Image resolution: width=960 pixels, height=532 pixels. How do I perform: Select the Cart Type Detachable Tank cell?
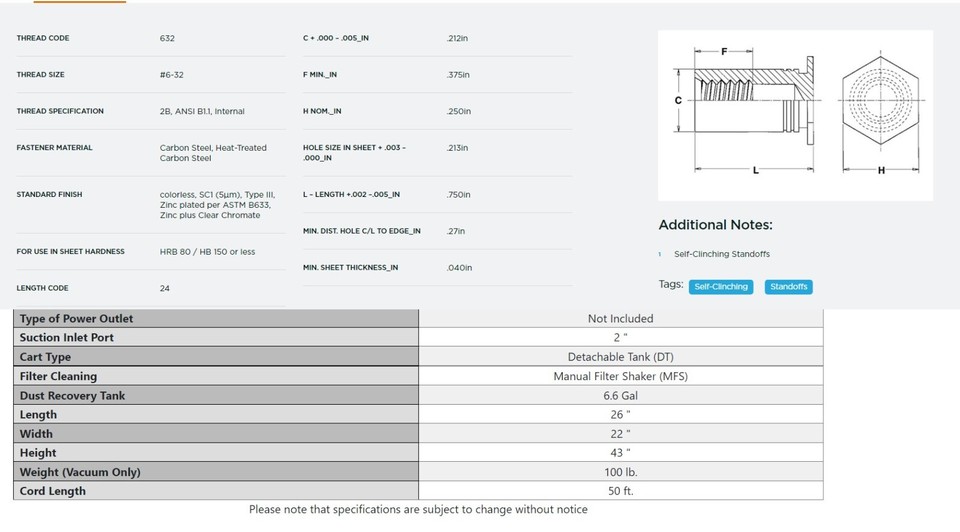tap(621, 357)
